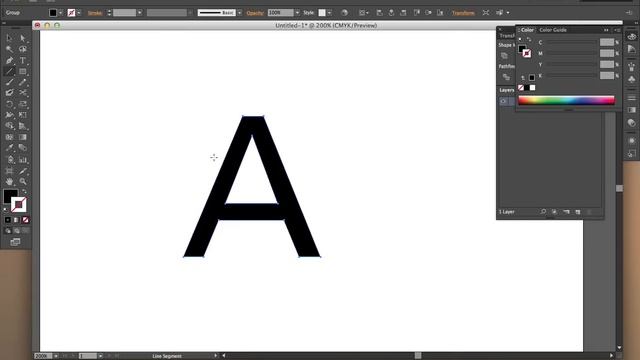Open Stroke weight dropdown
The width and height of the screenshot is (640, 360).
point(140,13)
